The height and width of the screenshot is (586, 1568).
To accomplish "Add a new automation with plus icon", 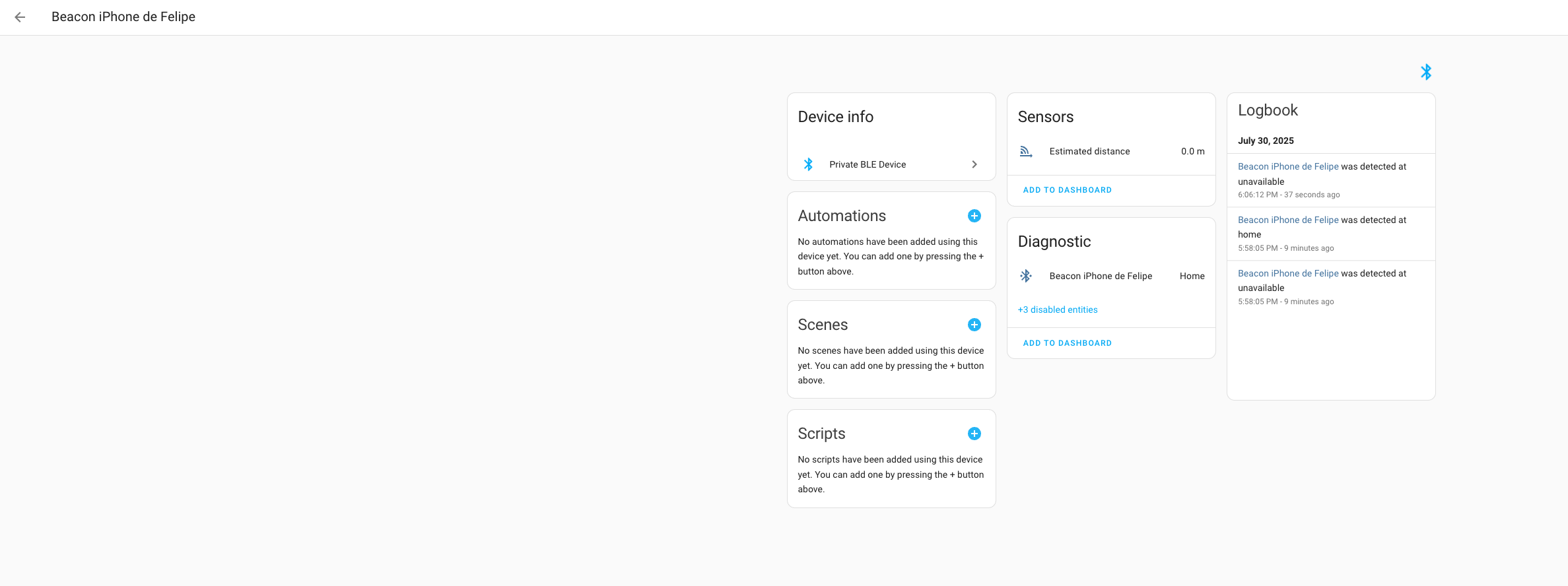I will pos(974,216).
